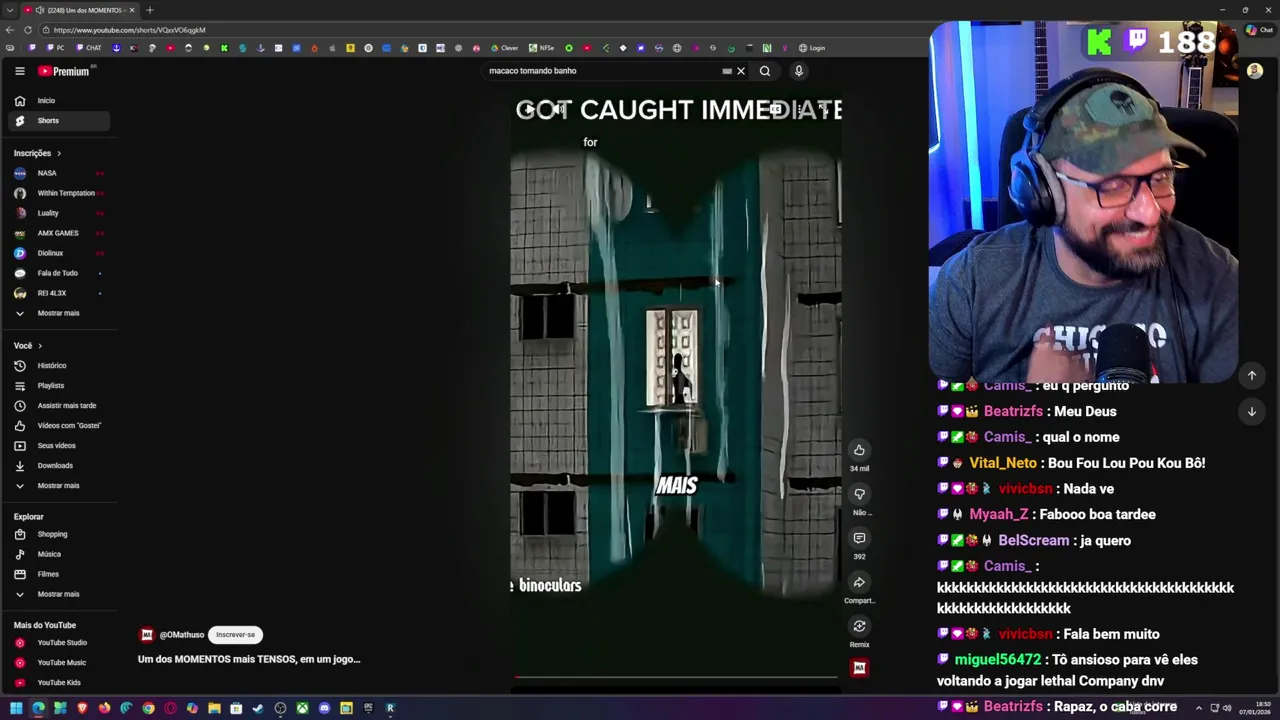Open the CHAT bookmark
1280x720 pixels.
pyautogui.click(x=89, y=48)
